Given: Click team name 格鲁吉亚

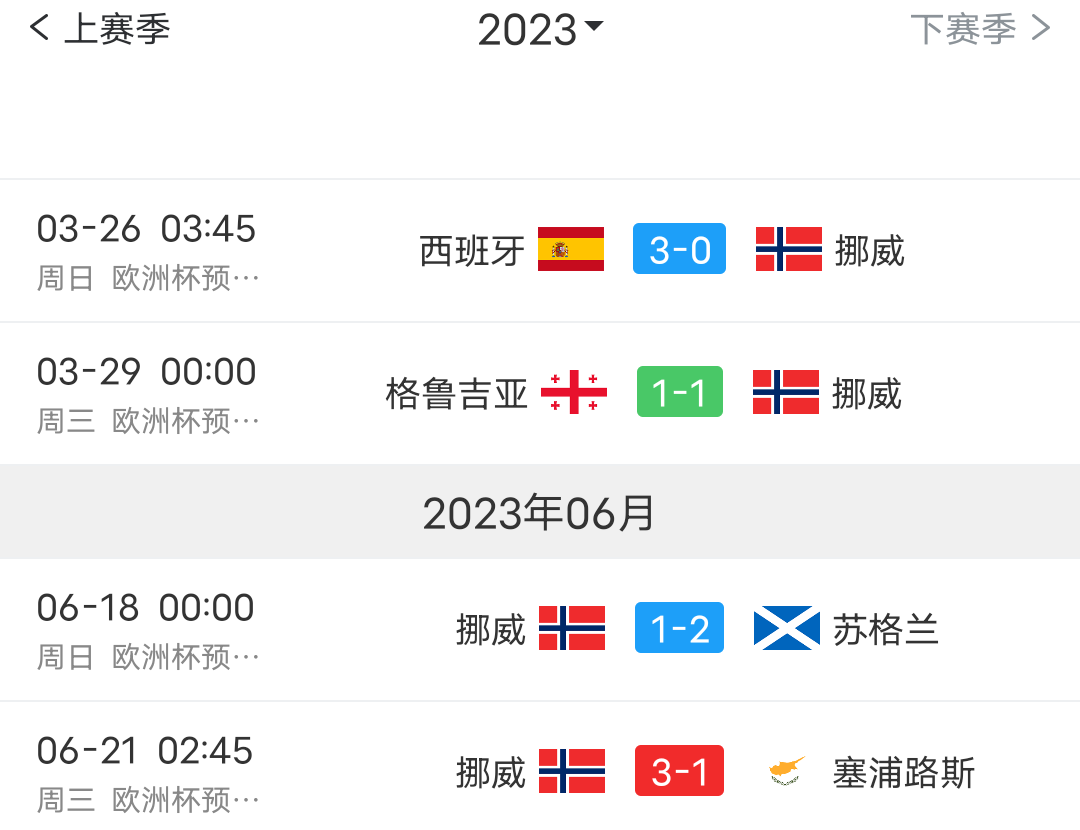Looking at the screenshot, I should [x=456, y=393].
